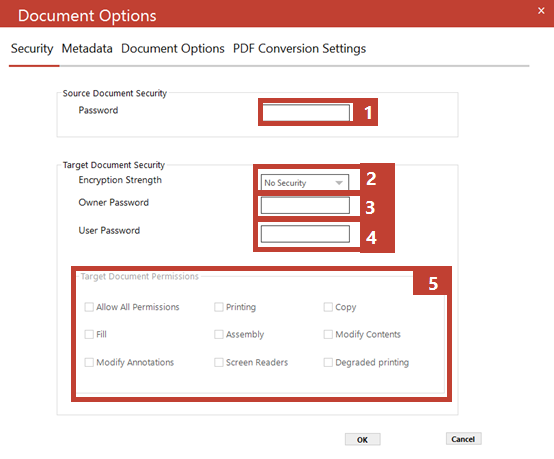554x459 pixels.
Task: Tick the Printing checkbox
Action: click(x=219, y=307)
